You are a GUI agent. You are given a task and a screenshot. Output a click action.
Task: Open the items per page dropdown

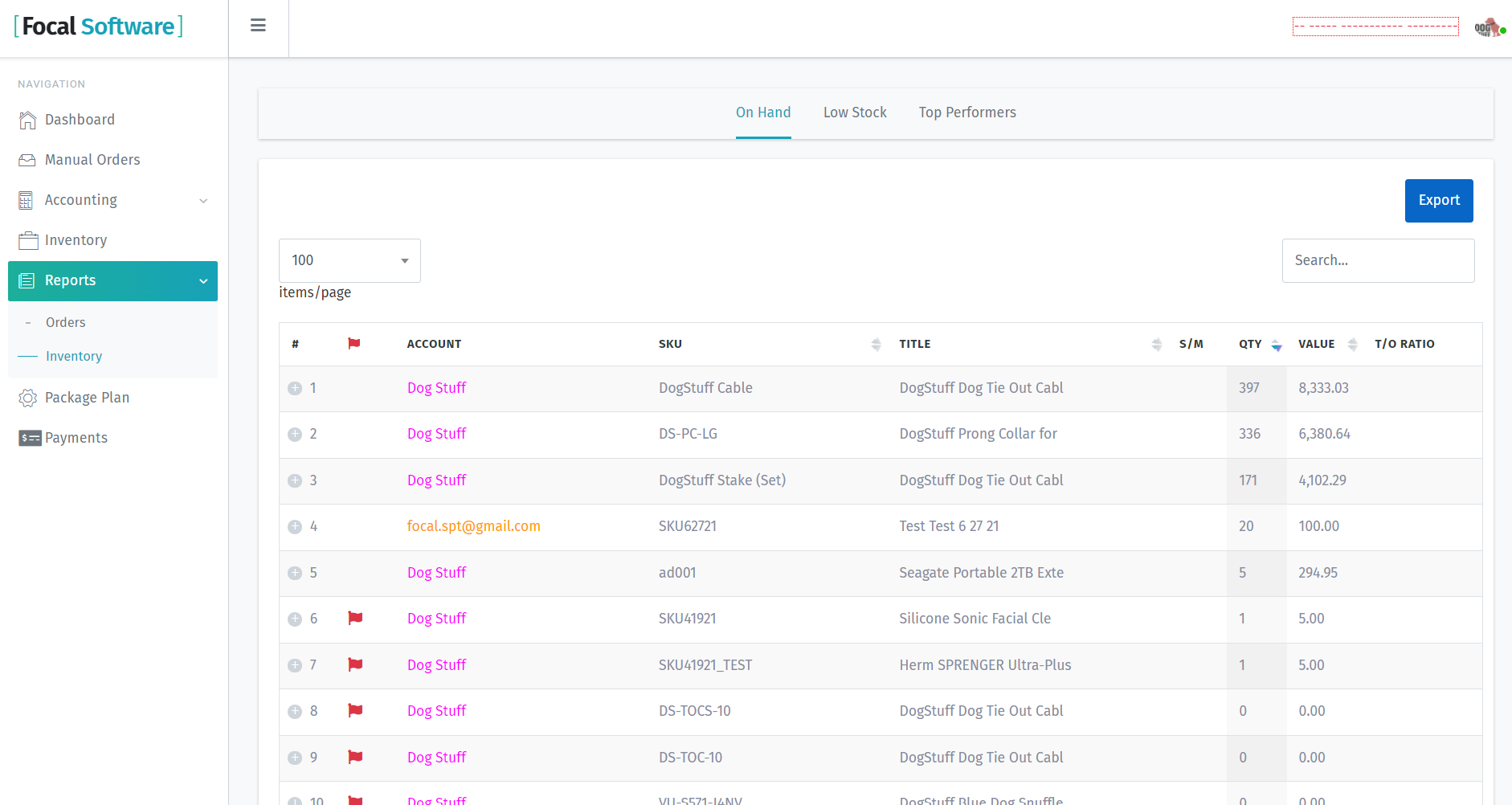(x=349, y=260)
